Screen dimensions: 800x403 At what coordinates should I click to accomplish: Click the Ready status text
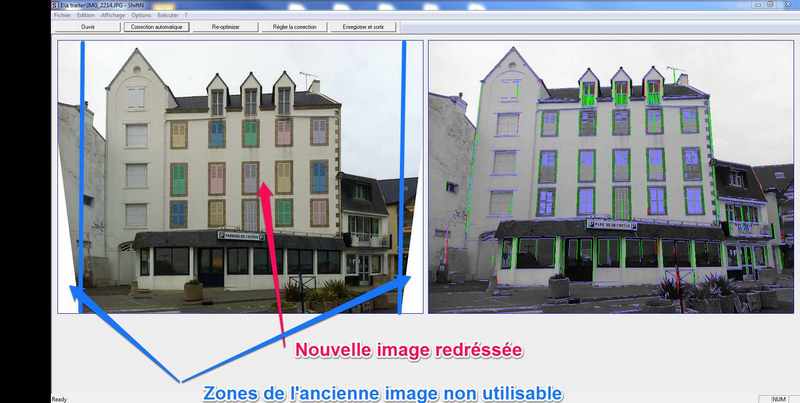pyautogui.click(x=59, y=399)
